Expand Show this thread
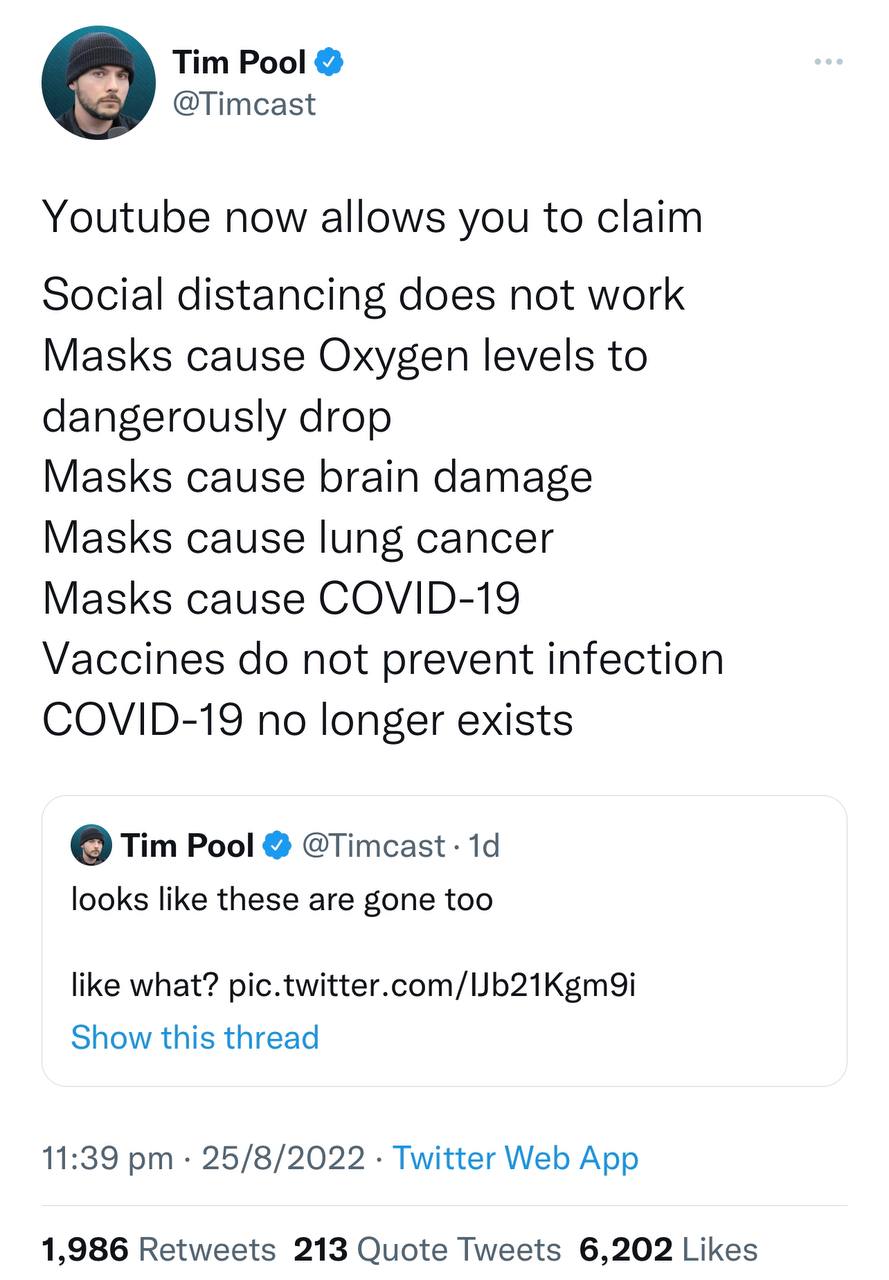889x1280 pixels. tap(195, 1037)
